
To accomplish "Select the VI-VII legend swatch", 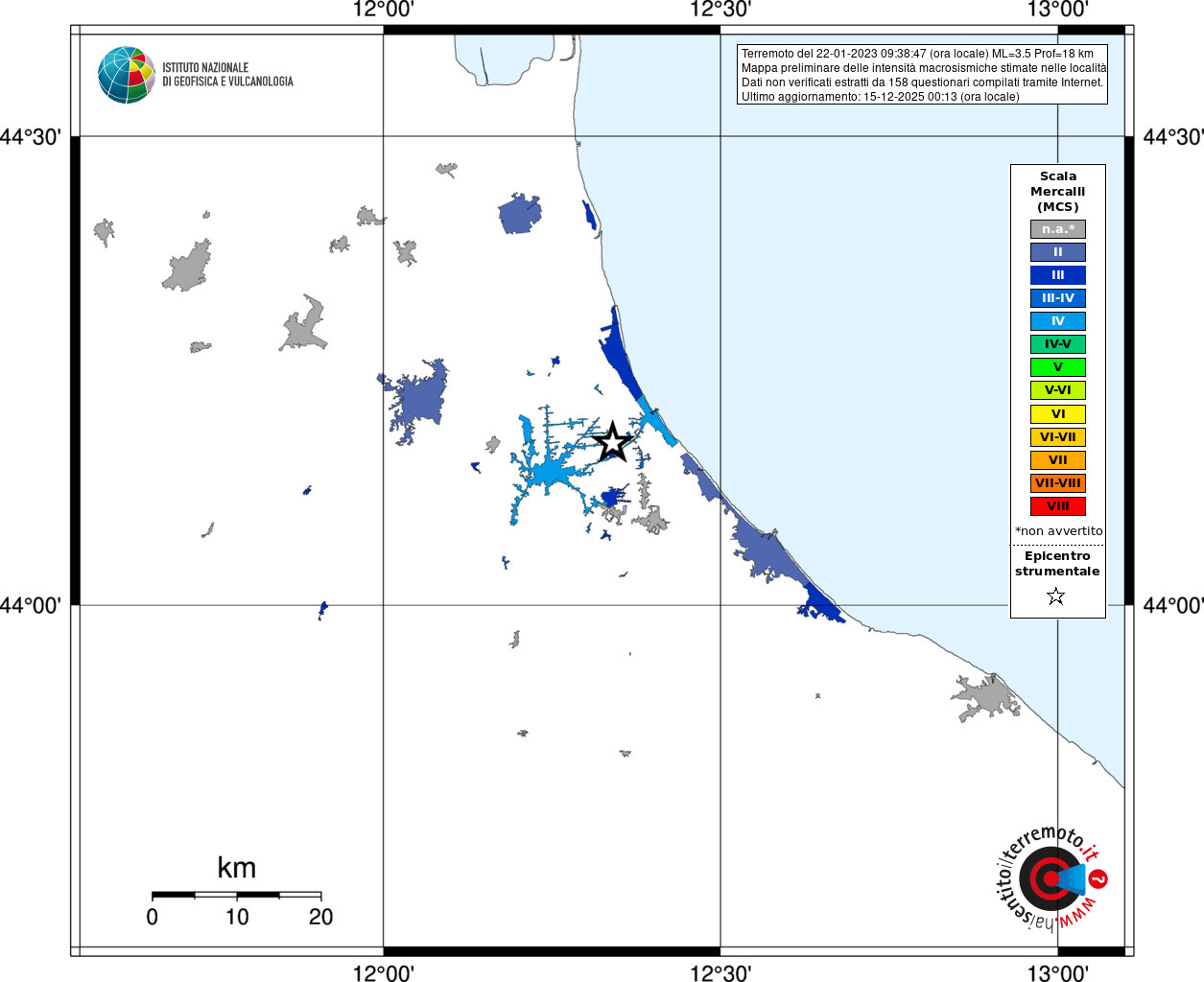I will (x=1058, y=437).
